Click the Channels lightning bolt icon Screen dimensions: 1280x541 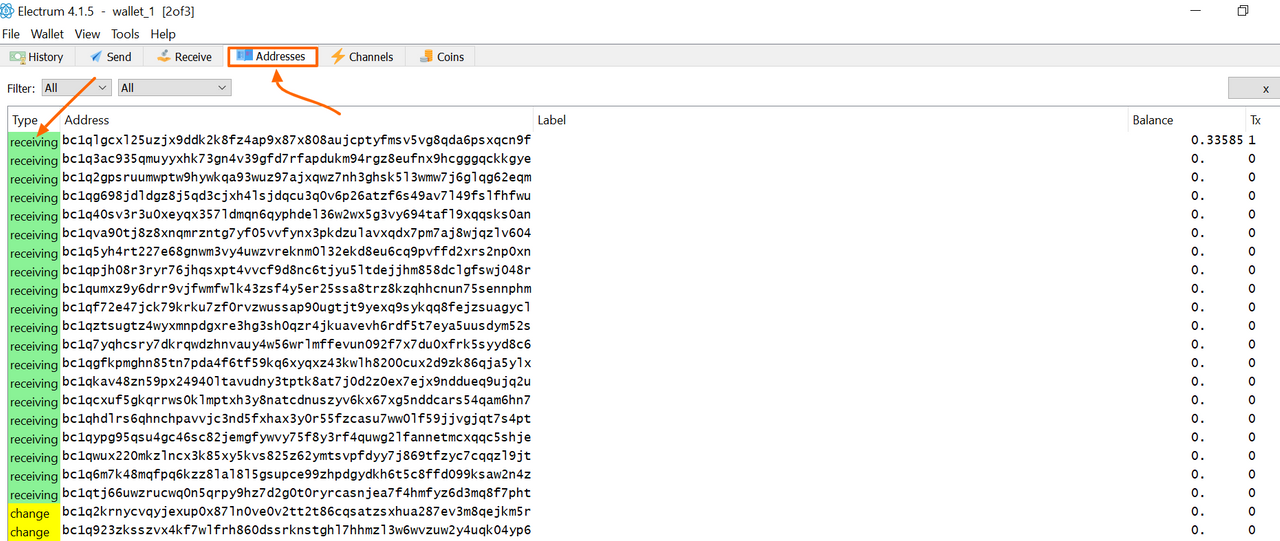338,57
